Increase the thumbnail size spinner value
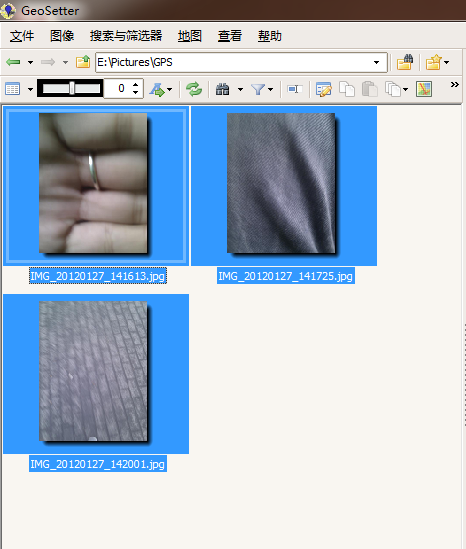This screenshot has width=466, height=549. [135, 85]
